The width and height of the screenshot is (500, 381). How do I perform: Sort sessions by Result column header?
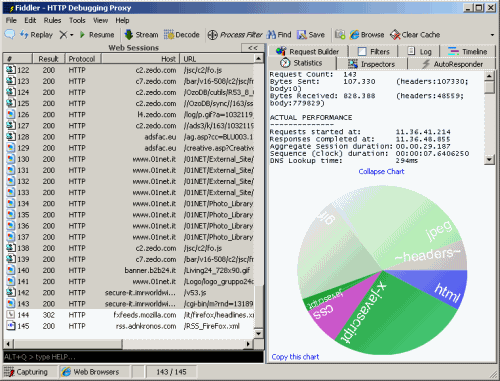[49, 59]
